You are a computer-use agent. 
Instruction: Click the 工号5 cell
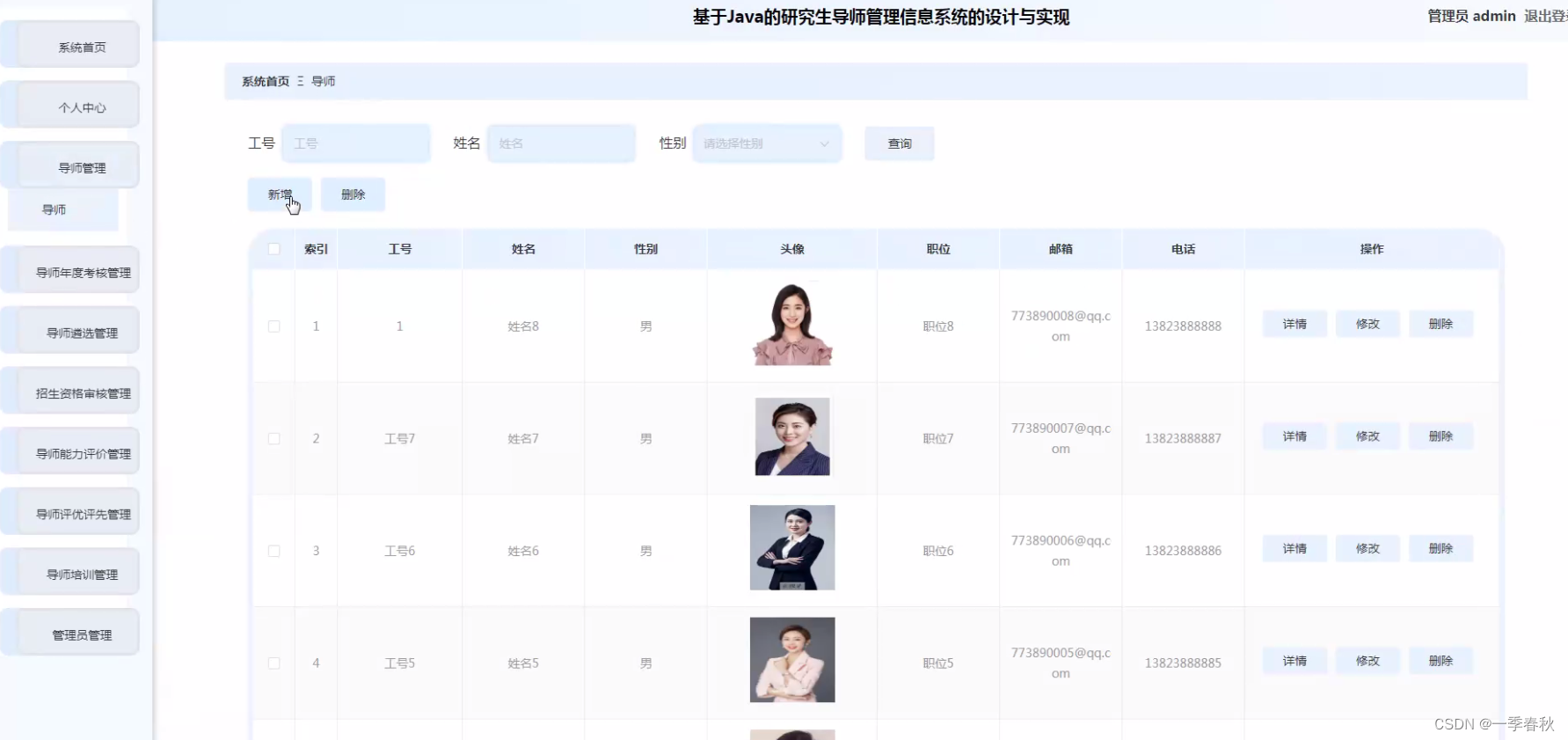click(x=400, y=663)
